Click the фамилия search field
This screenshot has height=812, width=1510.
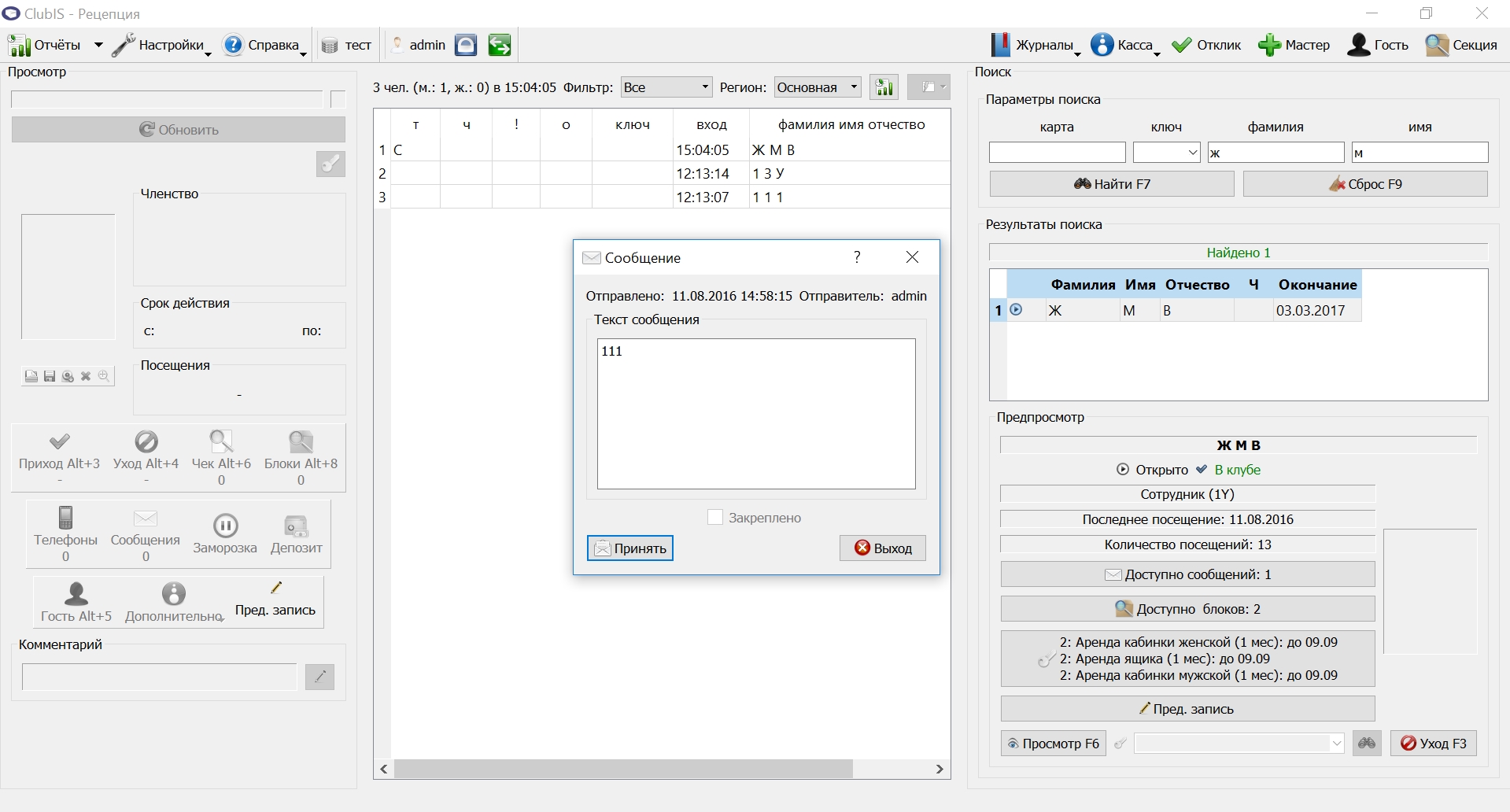1276,153
